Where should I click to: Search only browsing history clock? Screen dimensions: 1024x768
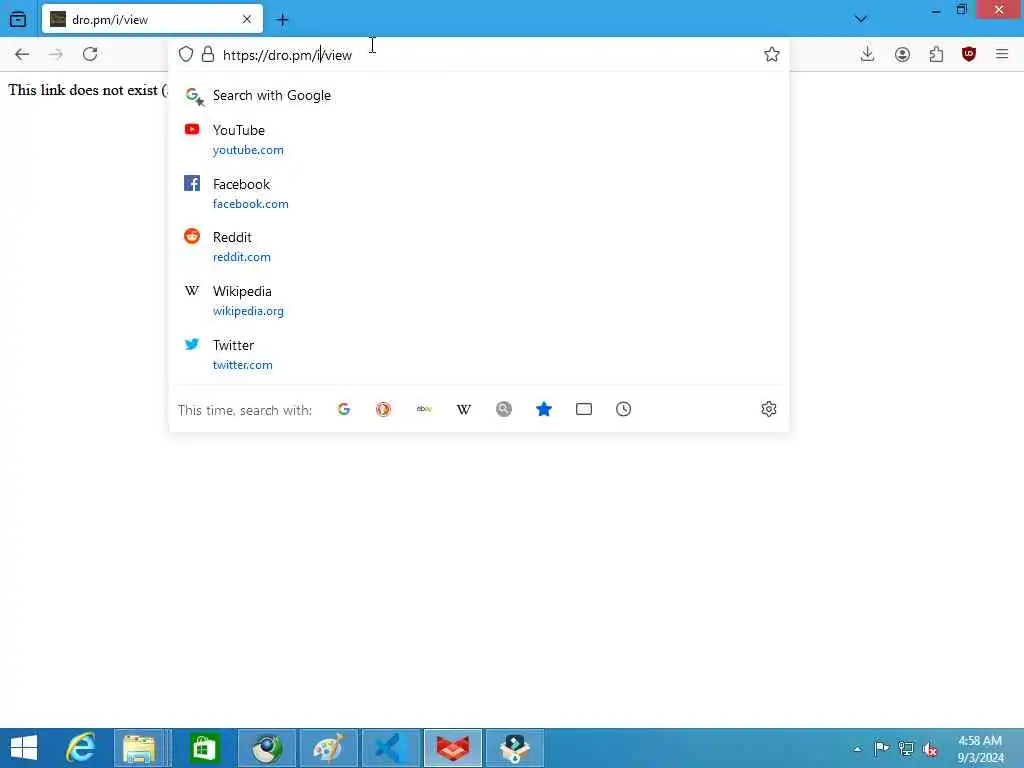point(624,409)
